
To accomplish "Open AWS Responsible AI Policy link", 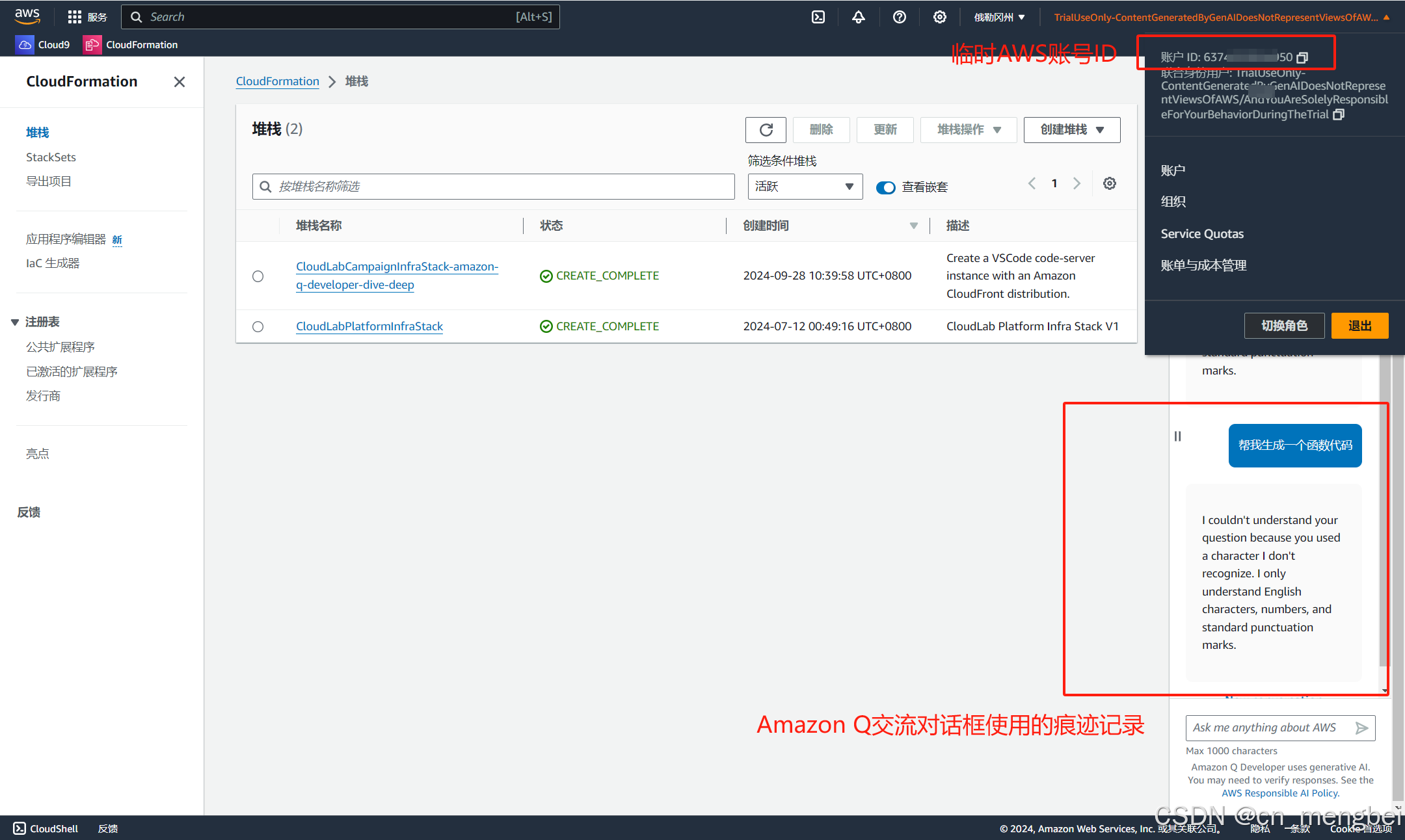I will (1280, 793).
